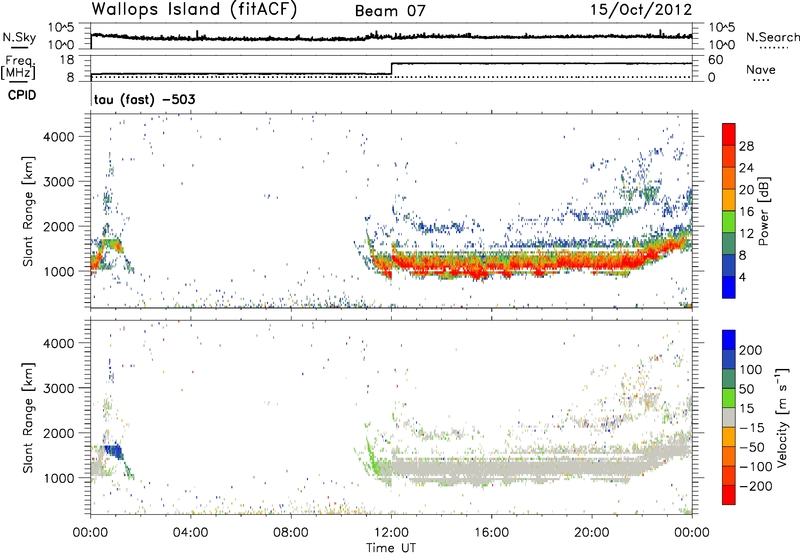
Task: Click the 20:00 time tick label
Action: (x=592, y=533)
